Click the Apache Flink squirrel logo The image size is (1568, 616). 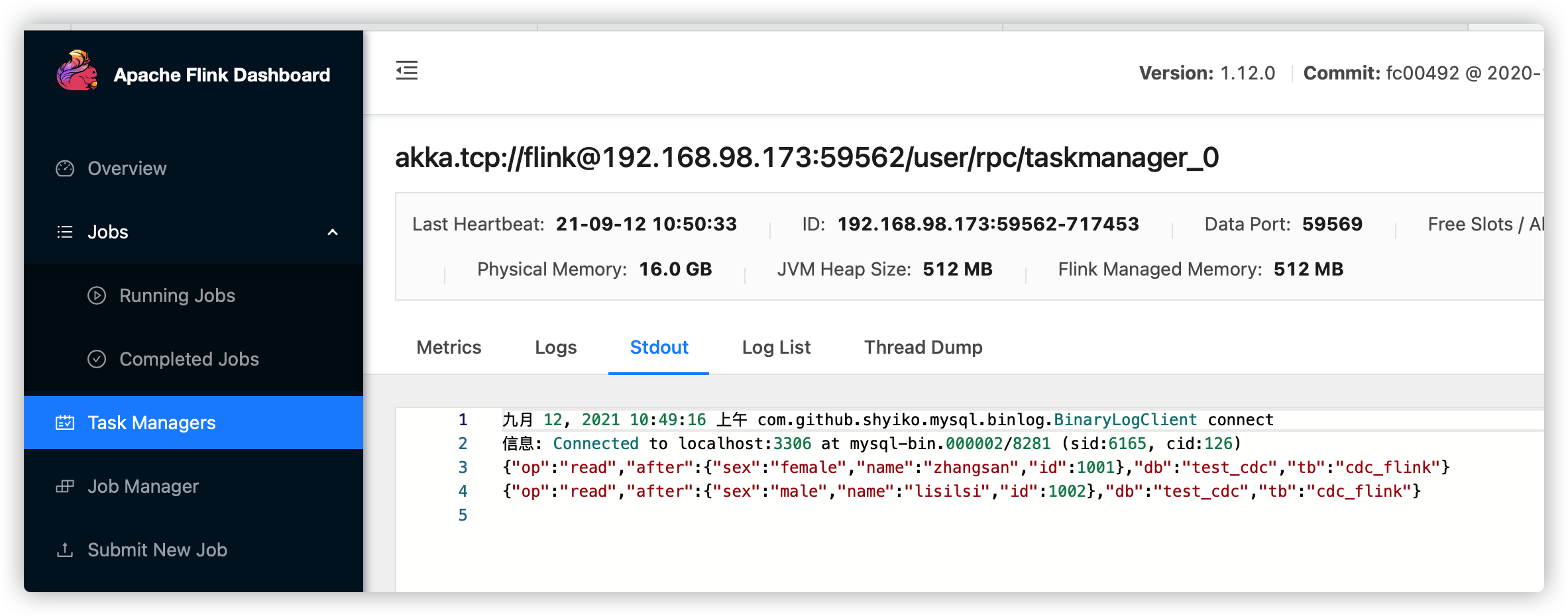coord(78,70)
